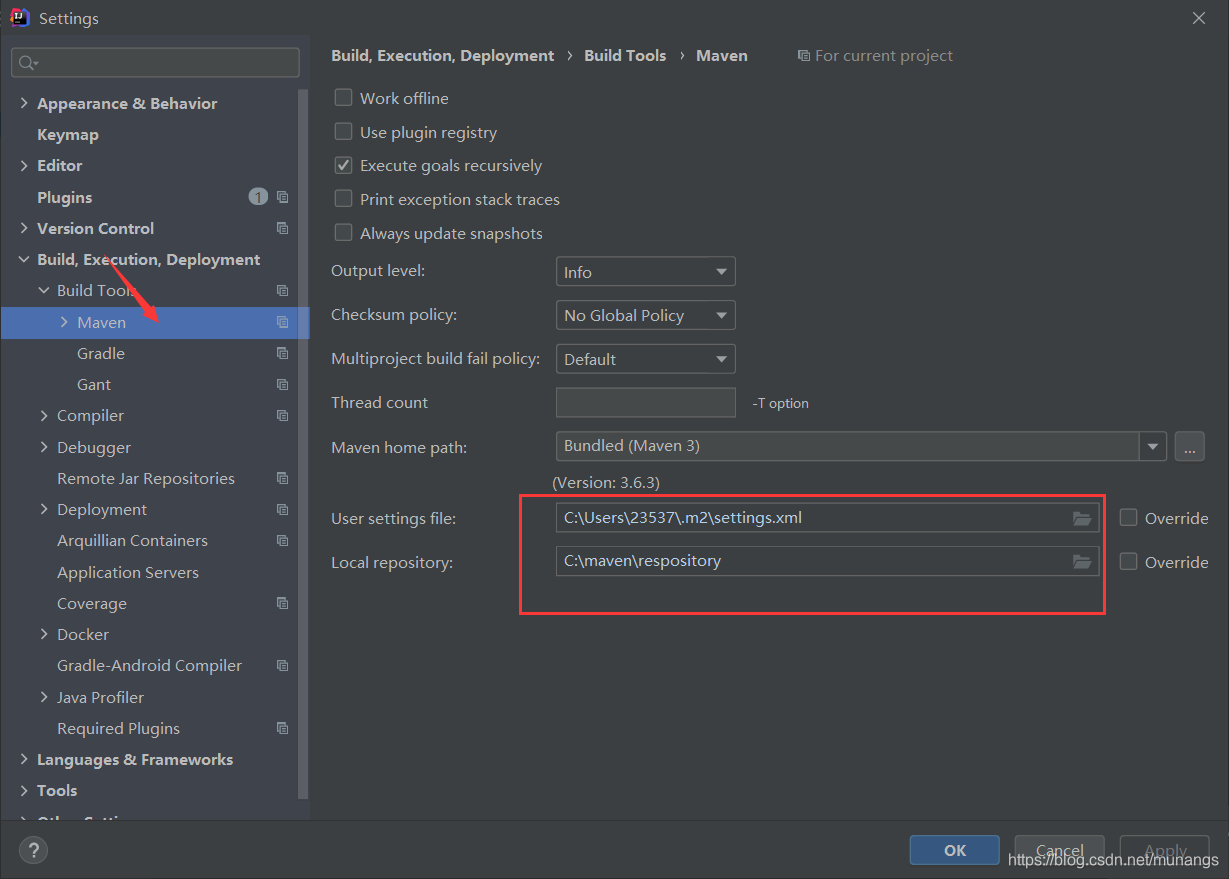Click the project-level icon beside Version Control
Viewport: 1229px width, 879px height.
[282, 228]
